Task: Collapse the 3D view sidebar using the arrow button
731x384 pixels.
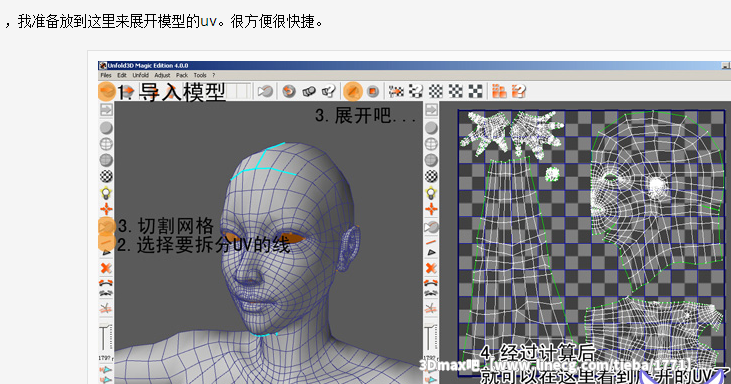Action: [106, 110]
